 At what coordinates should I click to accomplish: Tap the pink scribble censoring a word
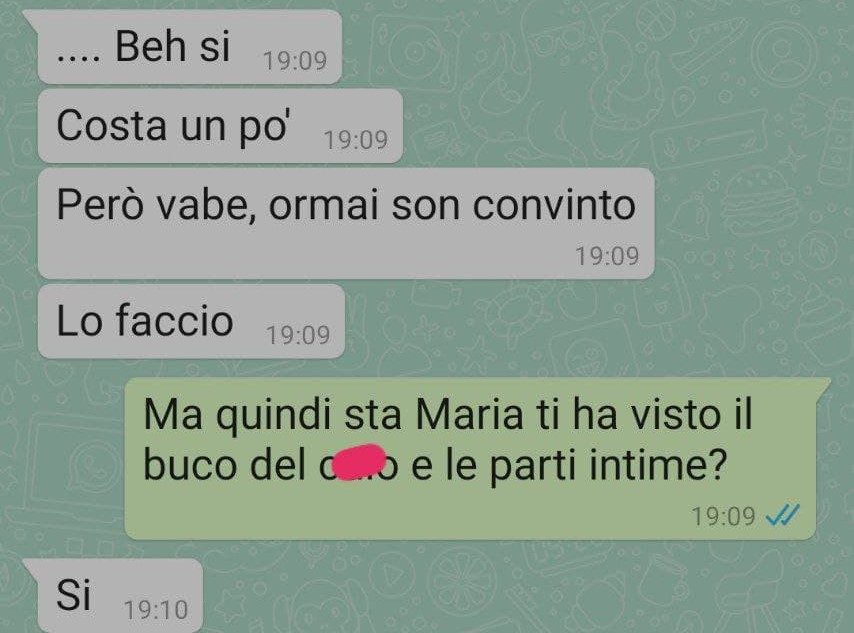point(358,462)
